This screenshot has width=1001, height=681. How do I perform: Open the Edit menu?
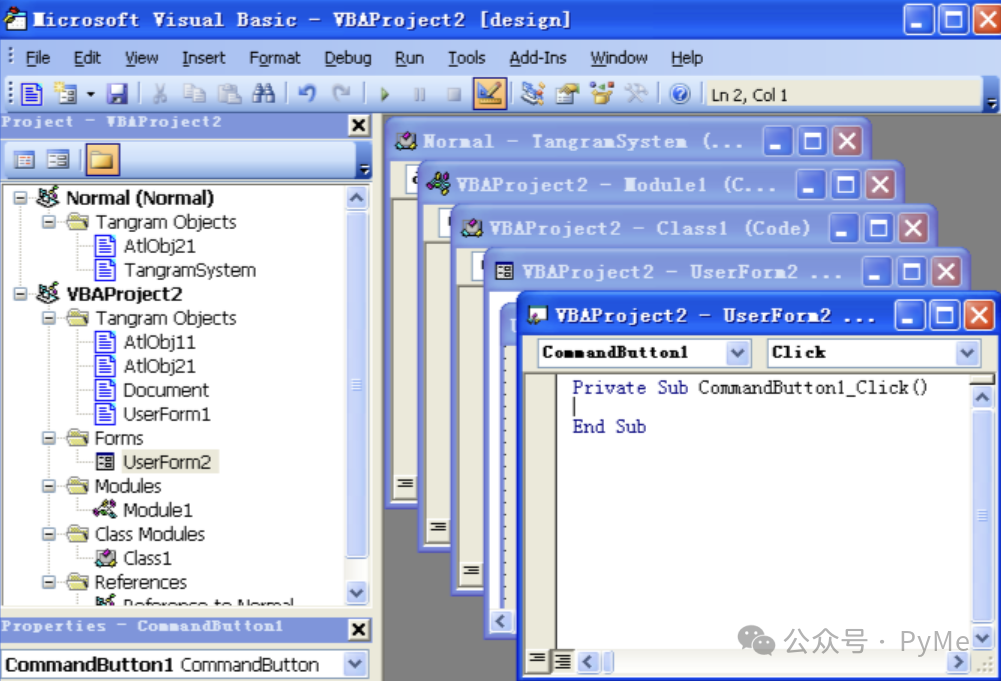coord(87,58)
